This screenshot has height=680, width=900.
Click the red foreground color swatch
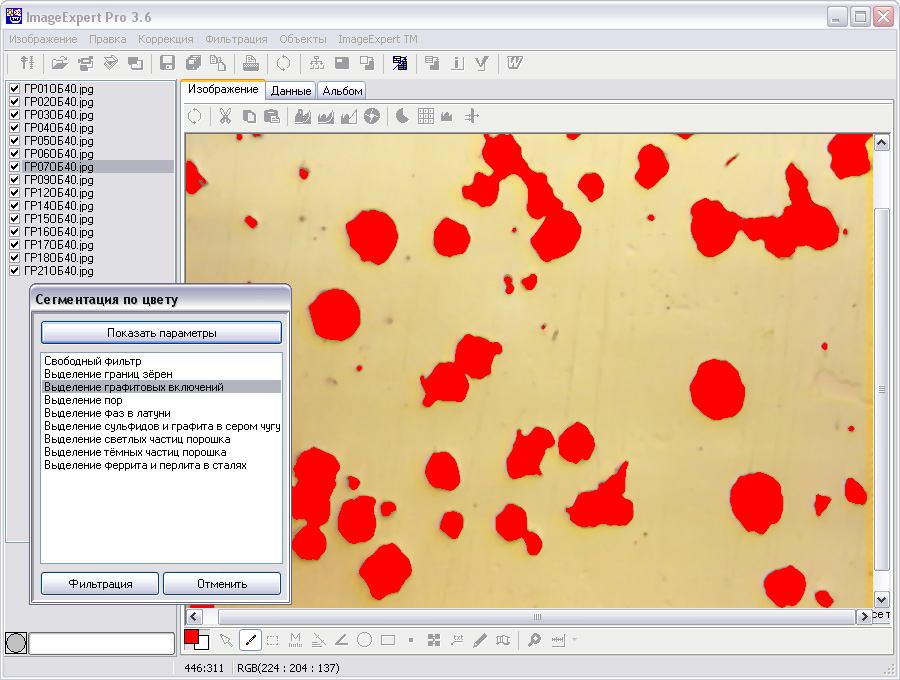coord(191,636)
